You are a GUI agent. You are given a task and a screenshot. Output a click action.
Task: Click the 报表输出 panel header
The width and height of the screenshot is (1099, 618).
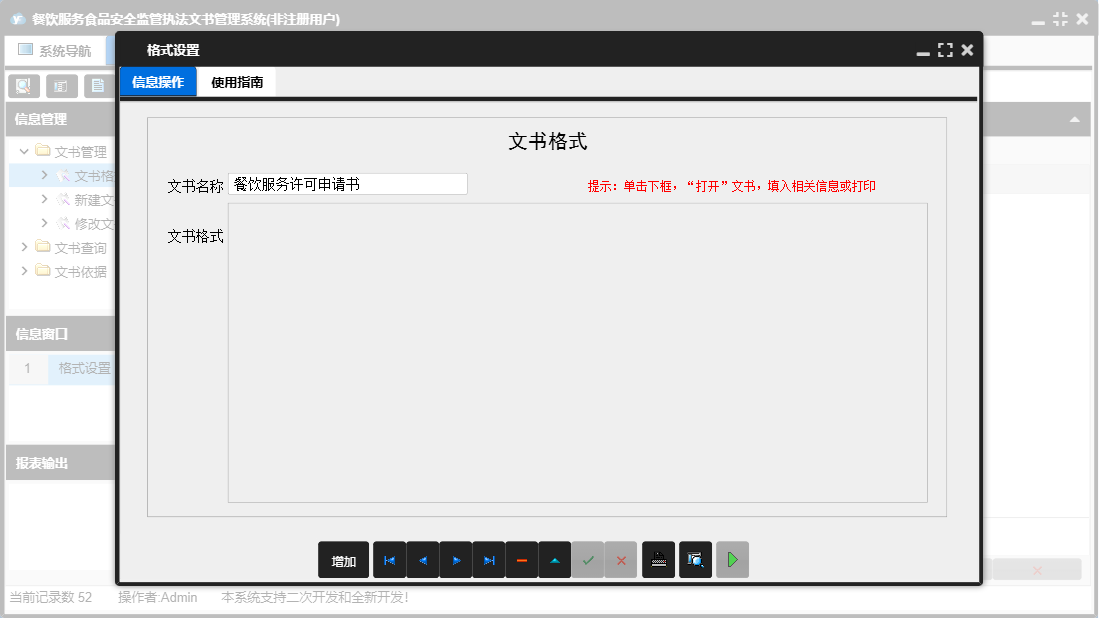(x=60, y=463)
